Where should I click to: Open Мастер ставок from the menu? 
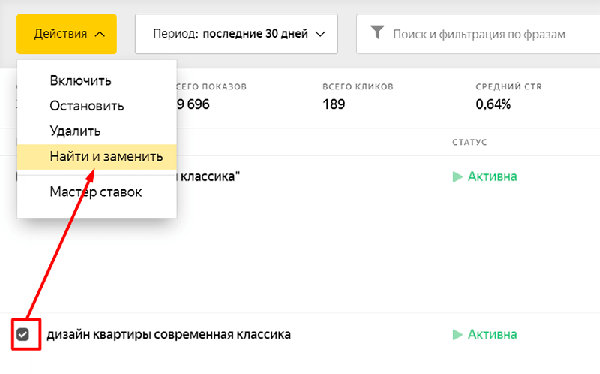click(96, 192)
